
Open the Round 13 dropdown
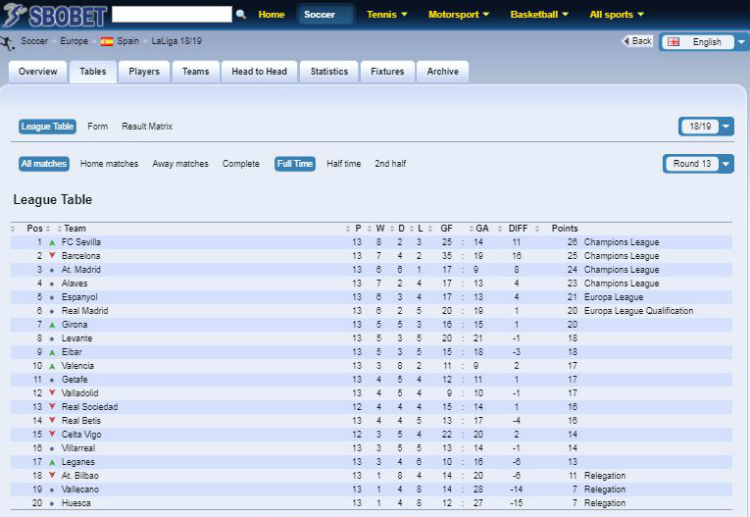(698, 164)
